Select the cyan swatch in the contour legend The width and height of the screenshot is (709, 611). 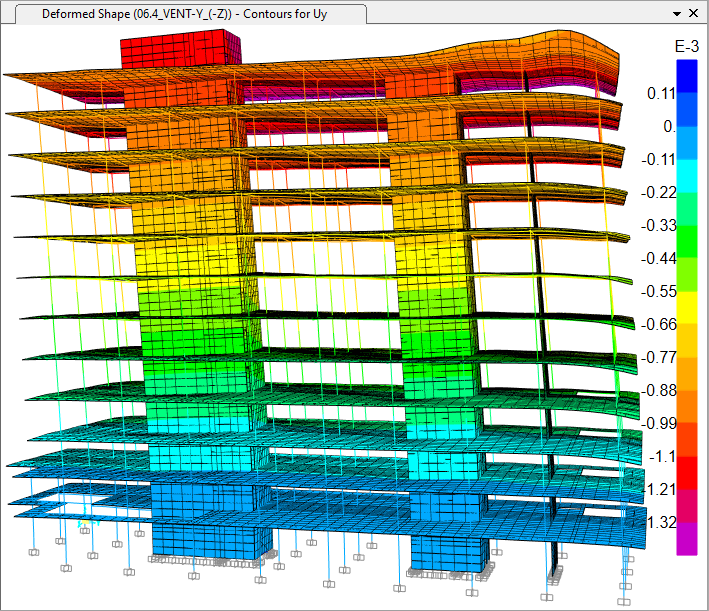686,175
